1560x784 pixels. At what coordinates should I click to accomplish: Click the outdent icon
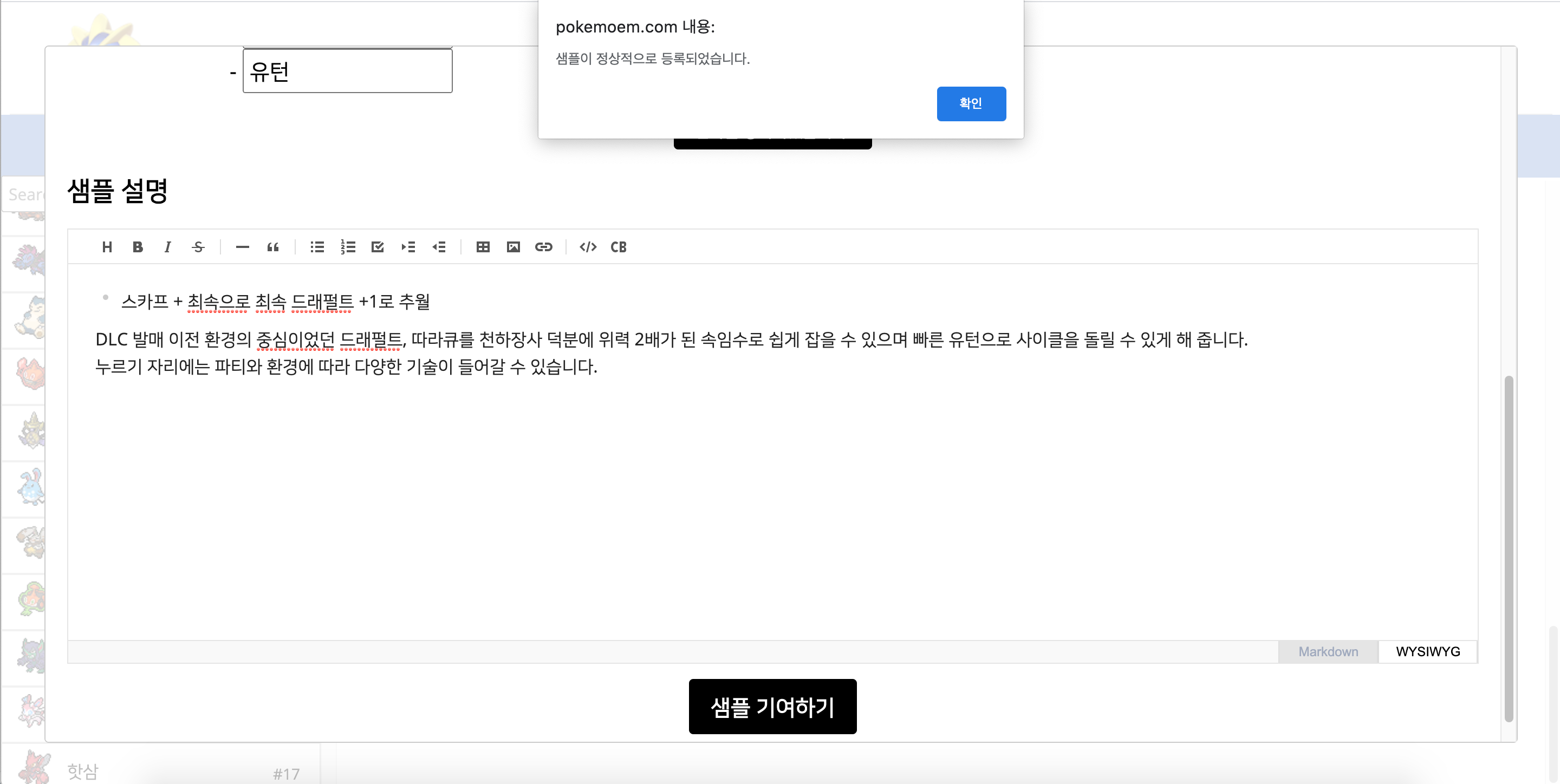[439, 247]
